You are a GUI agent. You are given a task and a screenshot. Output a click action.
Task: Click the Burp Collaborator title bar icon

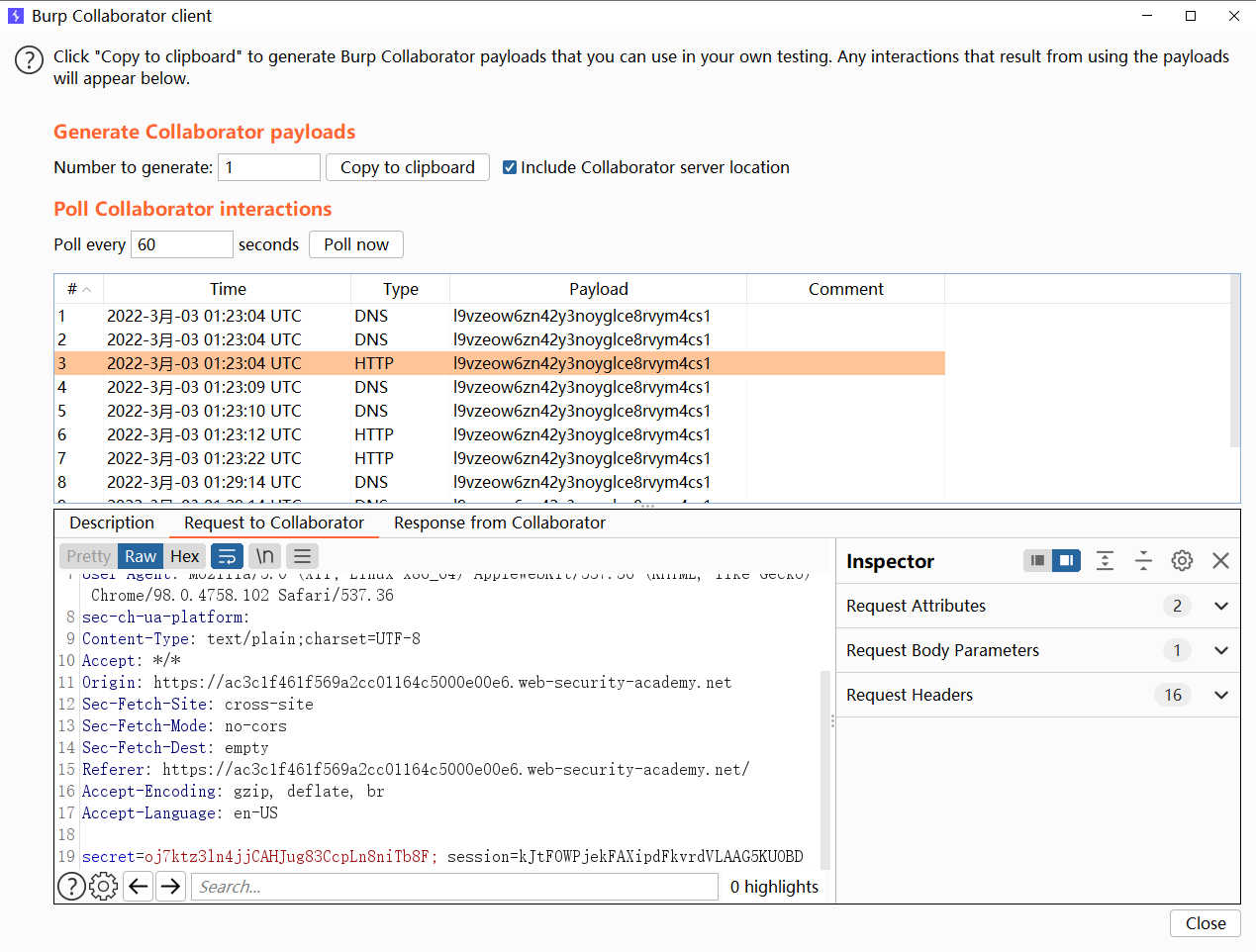pos(16,16)
